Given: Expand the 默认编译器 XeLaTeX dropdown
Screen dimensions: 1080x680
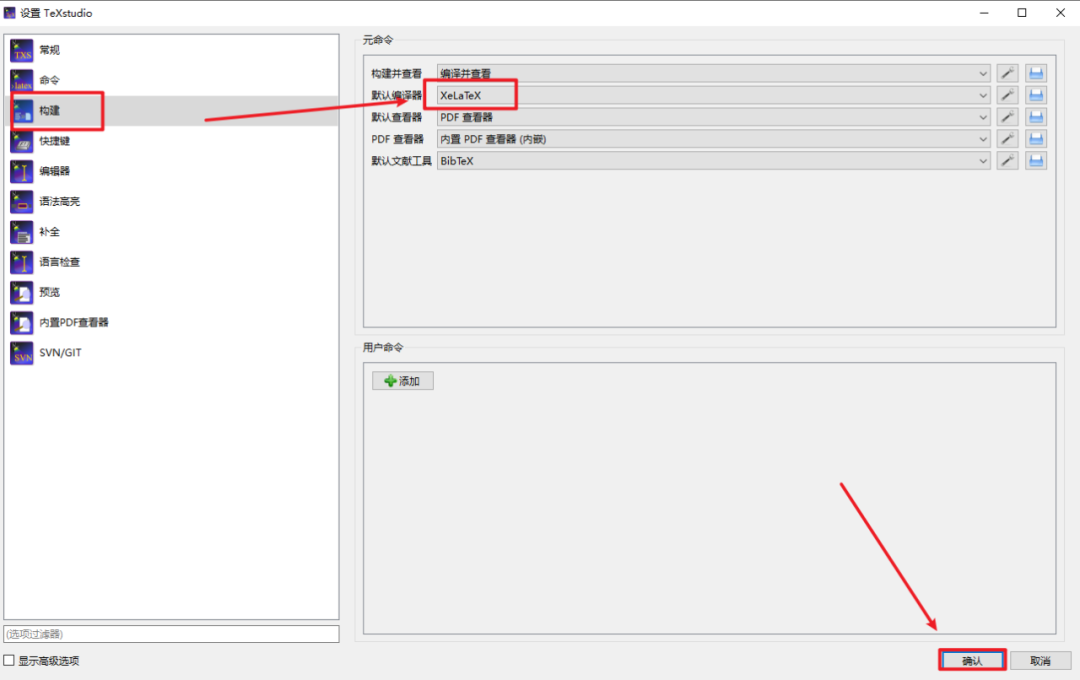Looking at the screenshot, I should [x=713, y=95].
